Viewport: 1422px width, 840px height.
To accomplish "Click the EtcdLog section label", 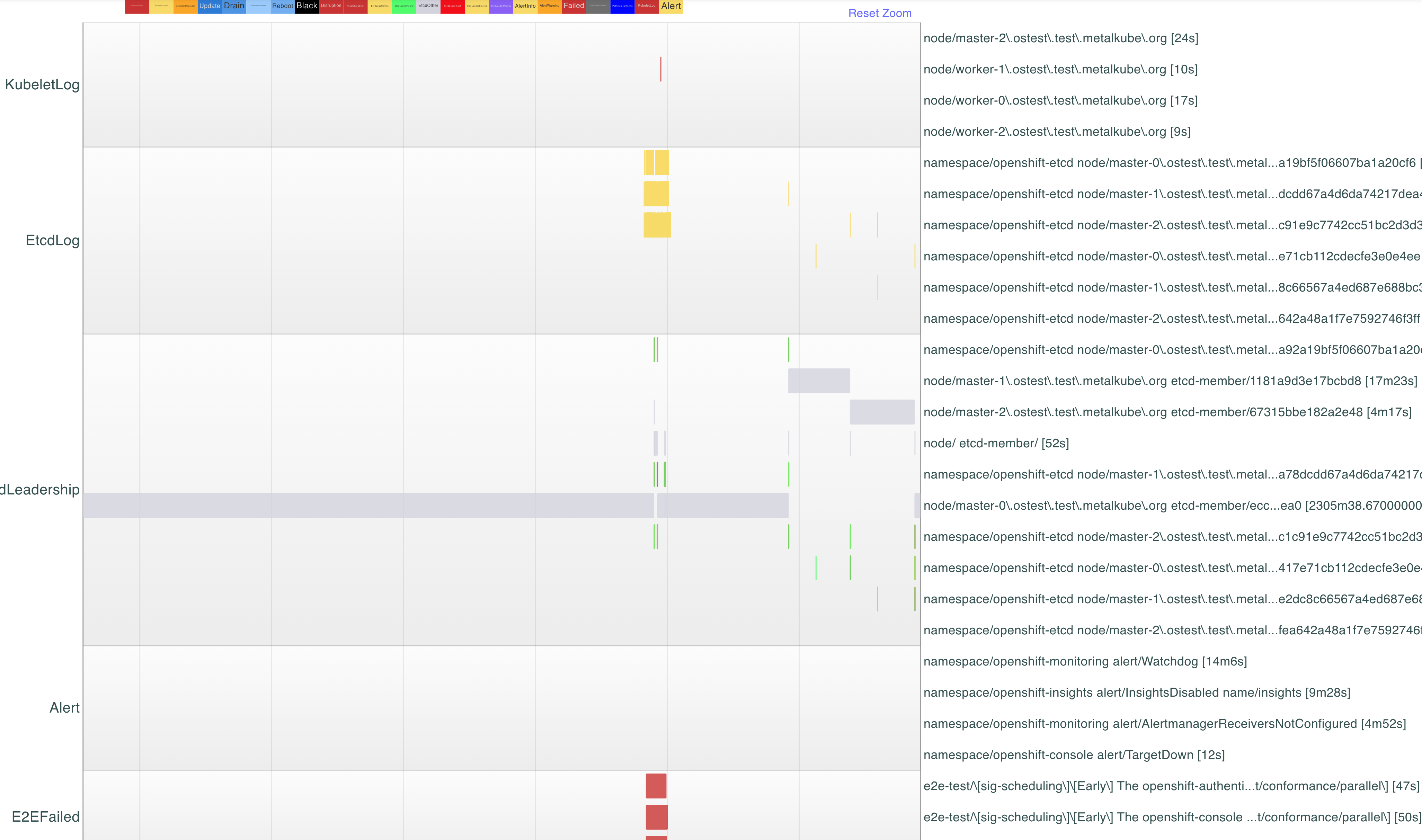I will pos(52,240).
